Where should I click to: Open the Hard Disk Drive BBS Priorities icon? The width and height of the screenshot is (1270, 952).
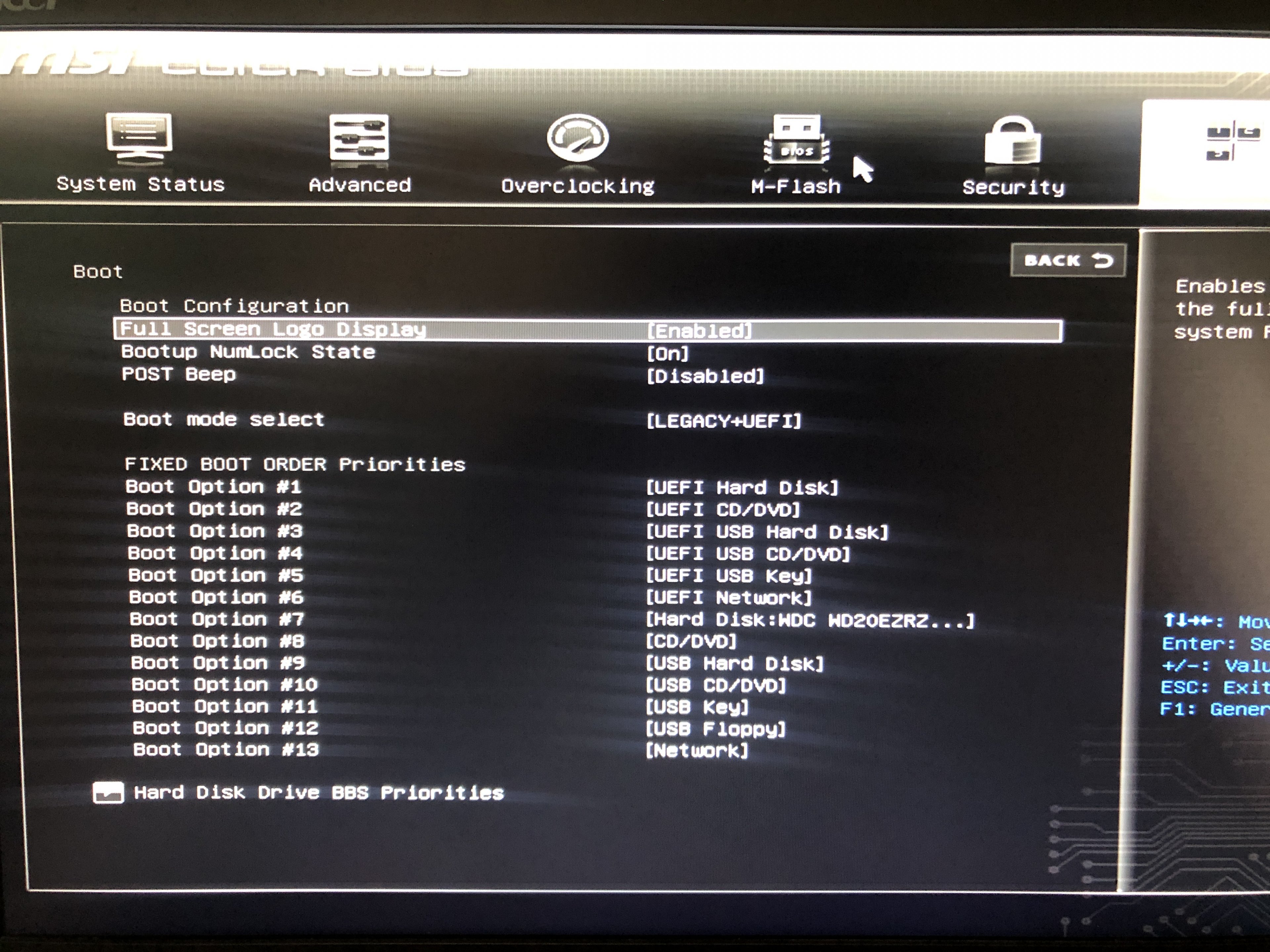coord(108,792)
